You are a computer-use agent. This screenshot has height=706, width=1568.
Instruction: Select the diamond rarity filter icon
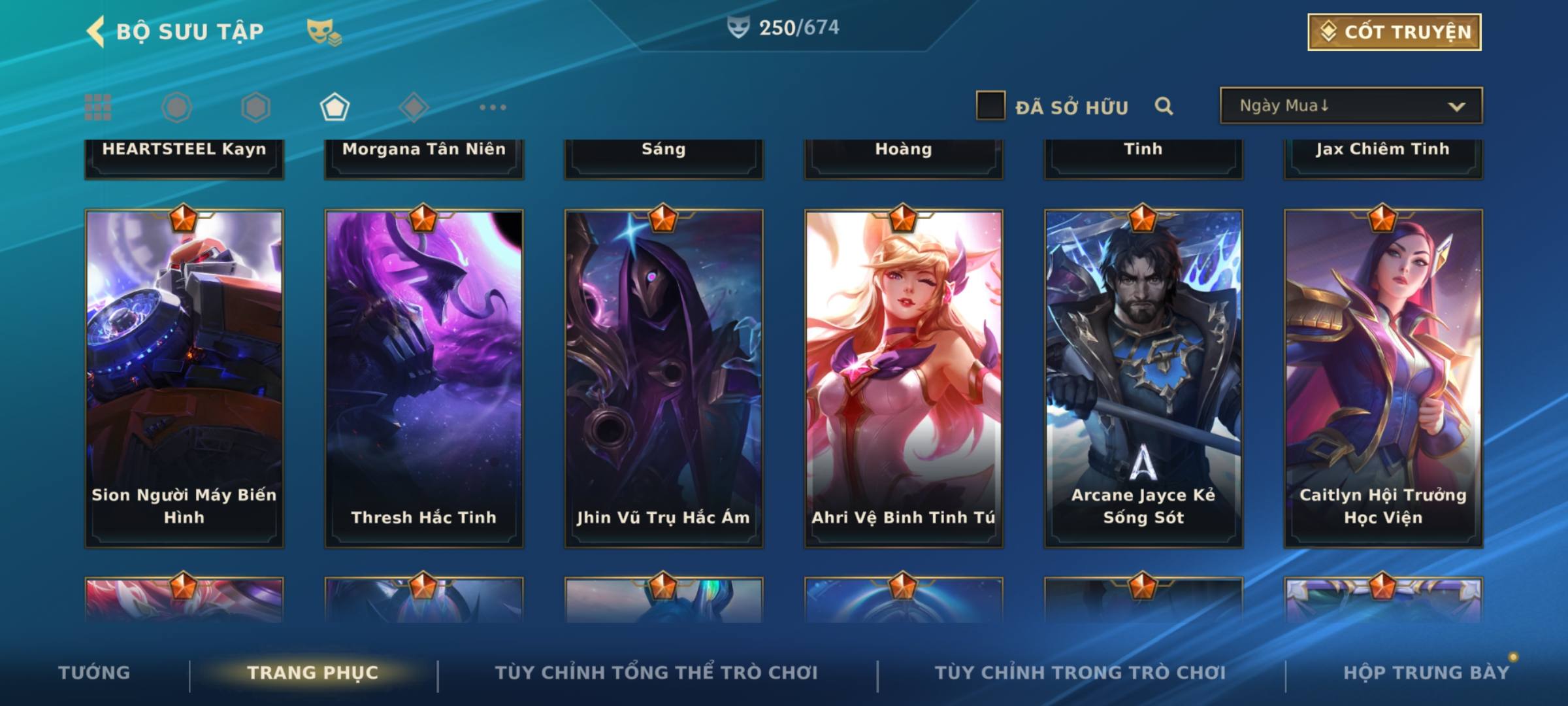[x=414, y=107]
